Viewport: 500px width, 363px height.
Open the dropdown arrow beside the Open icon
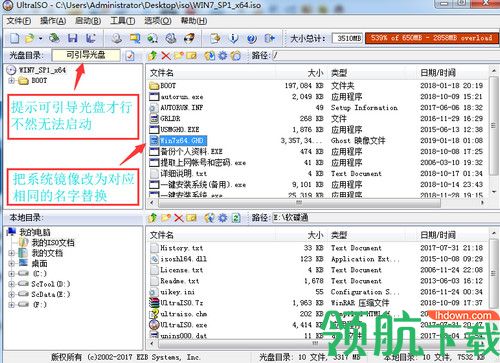click(x=40, y=38)
